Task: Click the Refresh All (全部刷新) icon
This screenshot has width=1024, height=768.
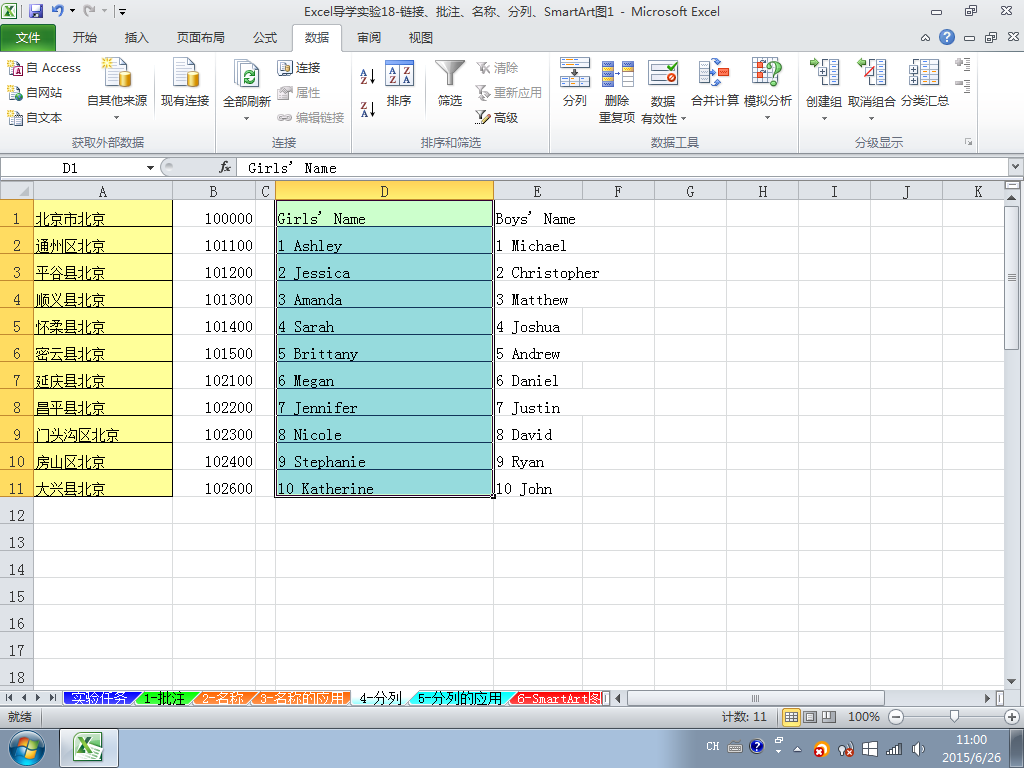Action: click(247, 74)
